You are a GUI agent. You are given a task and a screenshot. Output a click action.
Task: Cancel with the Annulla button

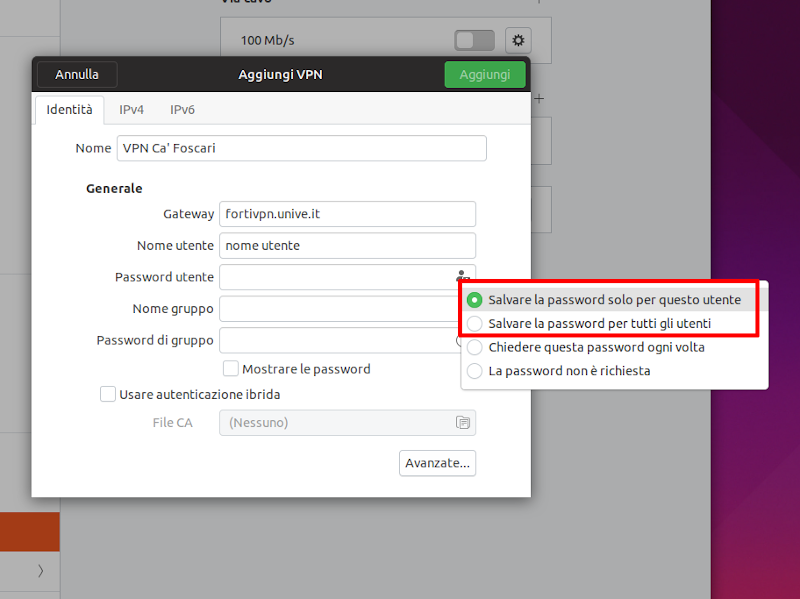click(x=77, y=74)
